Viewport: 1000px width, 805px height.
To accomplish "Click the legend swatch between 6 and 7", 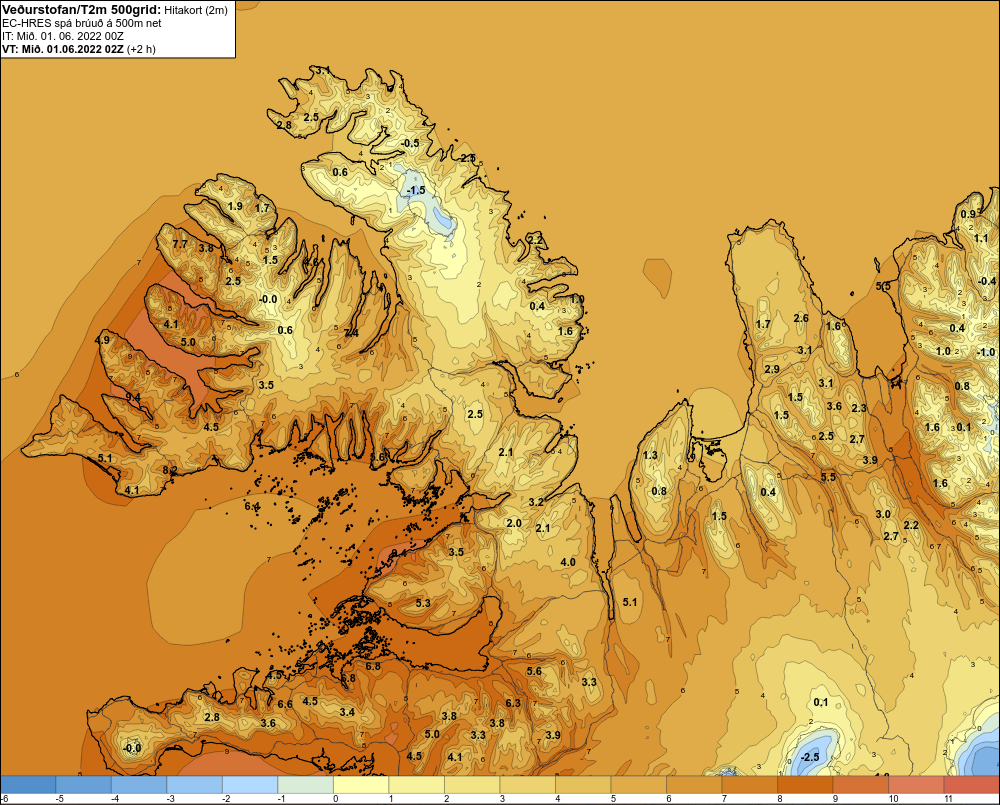I will [x=694, y=784].
